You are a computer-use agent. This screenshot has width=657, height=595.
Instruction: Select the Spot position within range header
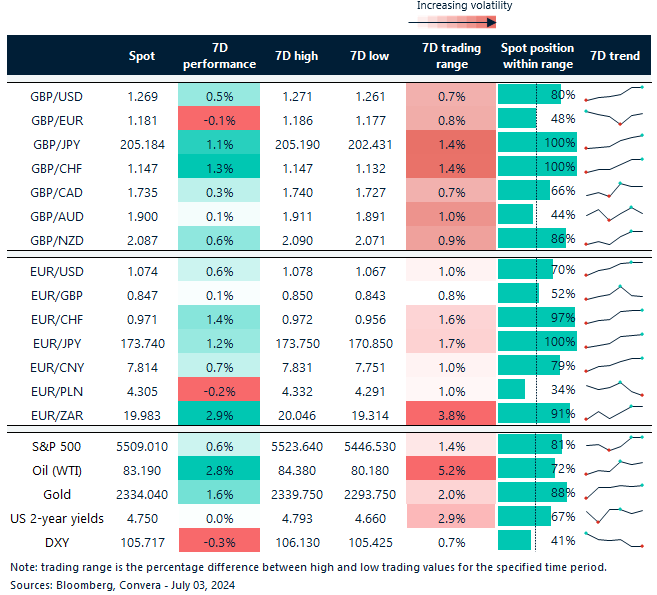click(x=536, y=56)
